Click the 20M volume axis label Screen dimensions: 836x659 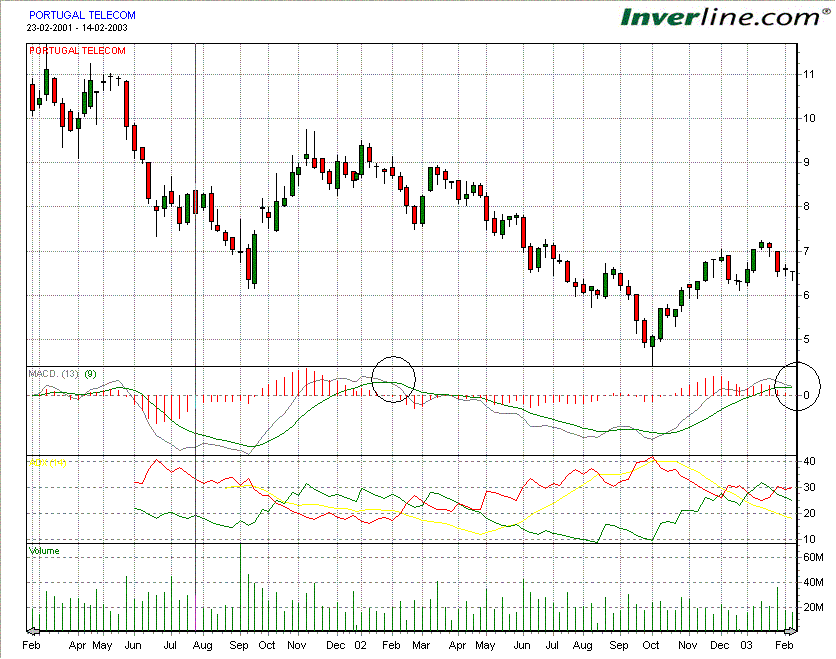click(x=813, y=607)
